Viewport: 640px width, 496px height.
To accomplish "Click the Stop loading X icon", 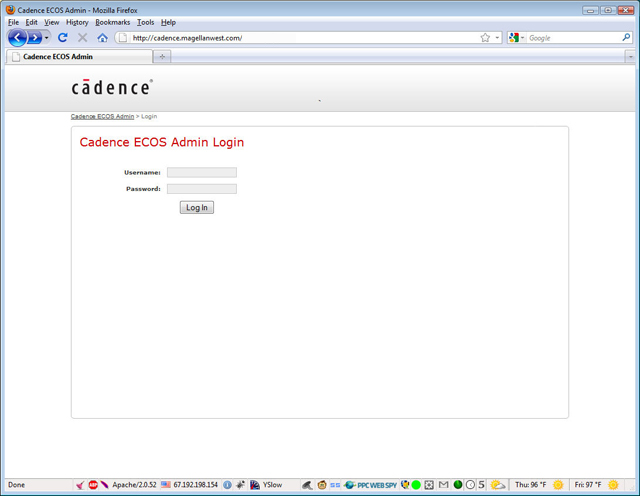I will (x=82, y=38).
